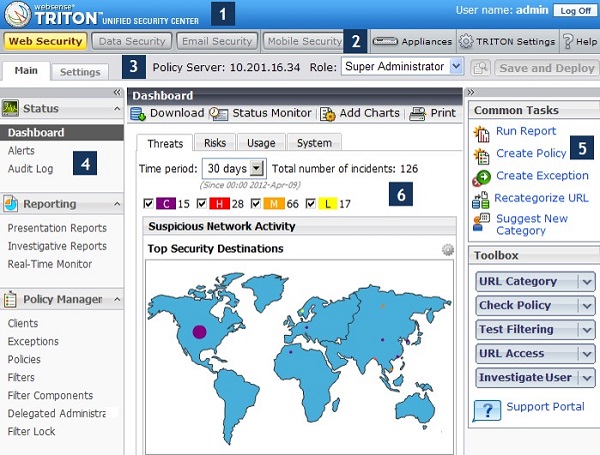Expand the URL Access toolbox tool
Image resolution: width=600 pixels, height=455 pixels.
pyautogui.click(x=587, y=354)
